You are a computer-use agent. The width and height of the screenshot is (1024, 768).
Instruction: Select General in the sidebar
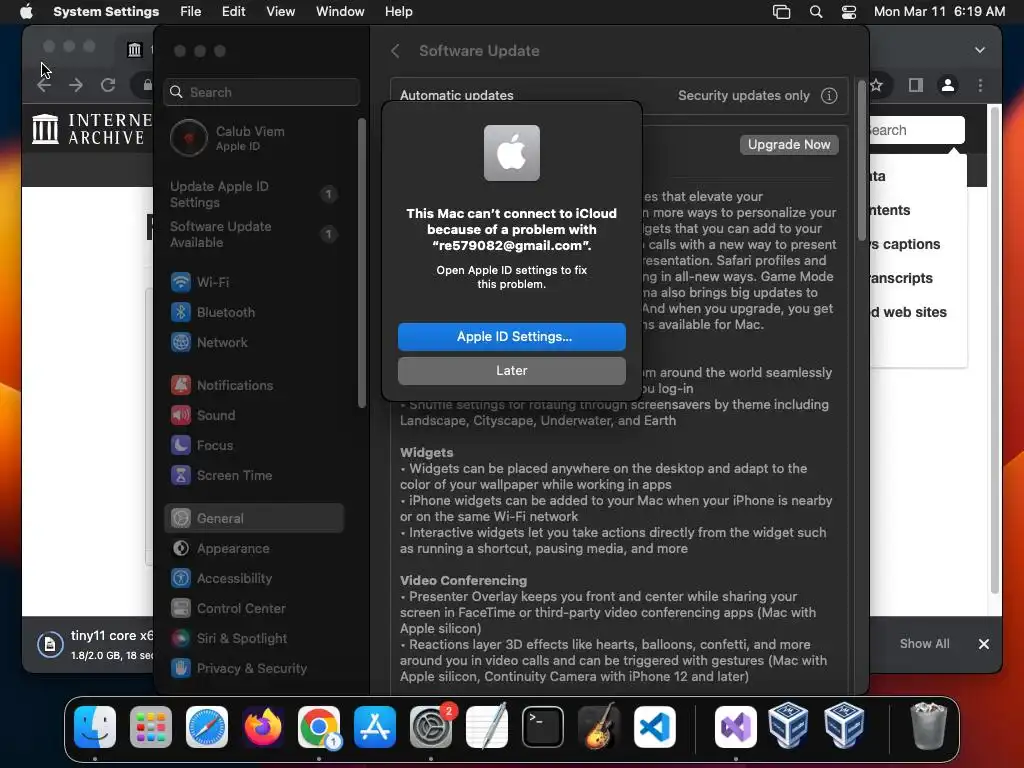(x=254, y=519)
